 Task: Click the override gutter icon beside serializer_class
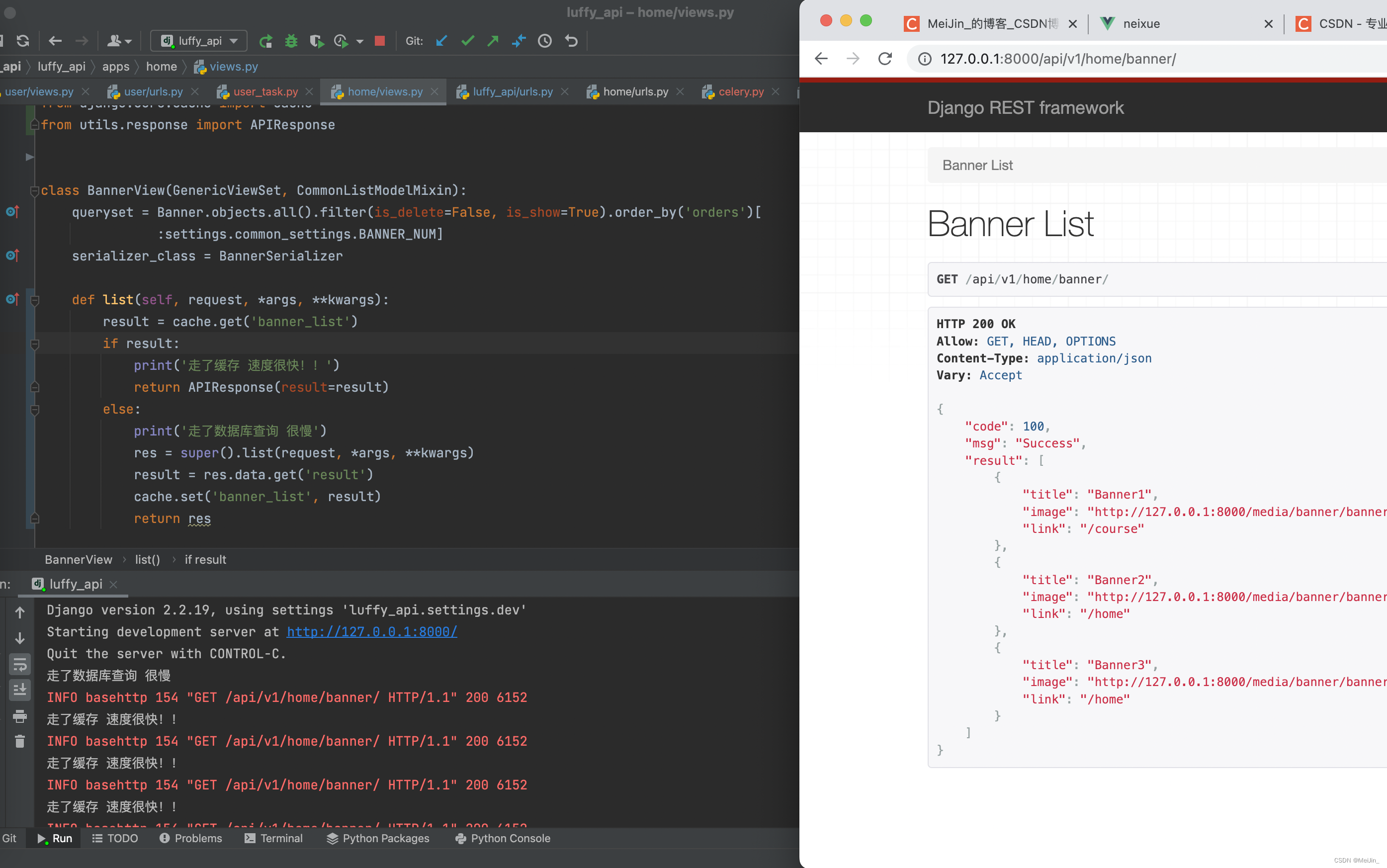pyautogui.click(x=12, y=256)
